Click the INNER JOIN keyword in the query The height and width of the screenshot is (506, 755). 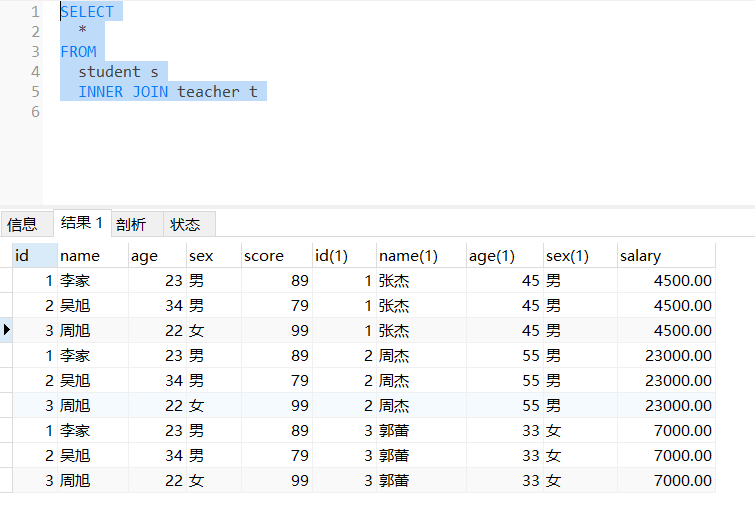124,91
